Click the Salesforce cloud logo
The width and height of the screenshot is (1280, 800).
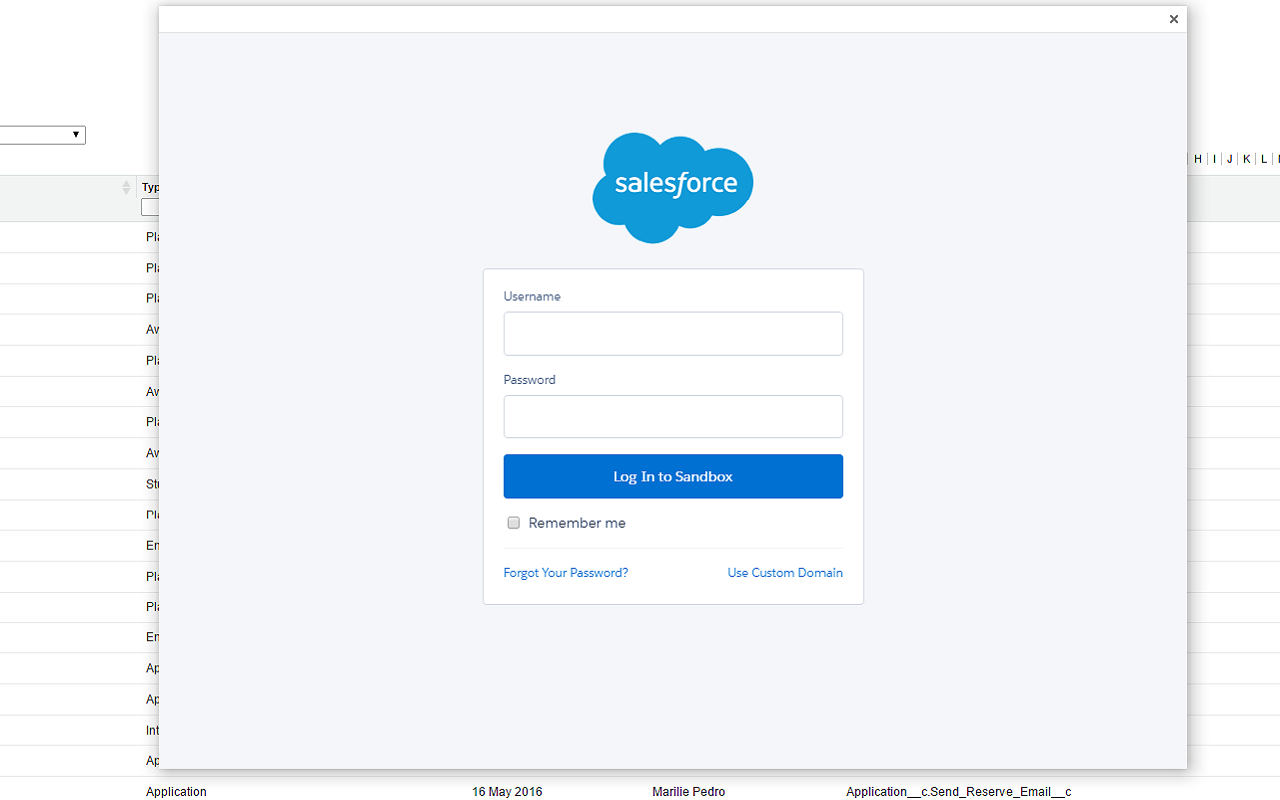[672, 187]
